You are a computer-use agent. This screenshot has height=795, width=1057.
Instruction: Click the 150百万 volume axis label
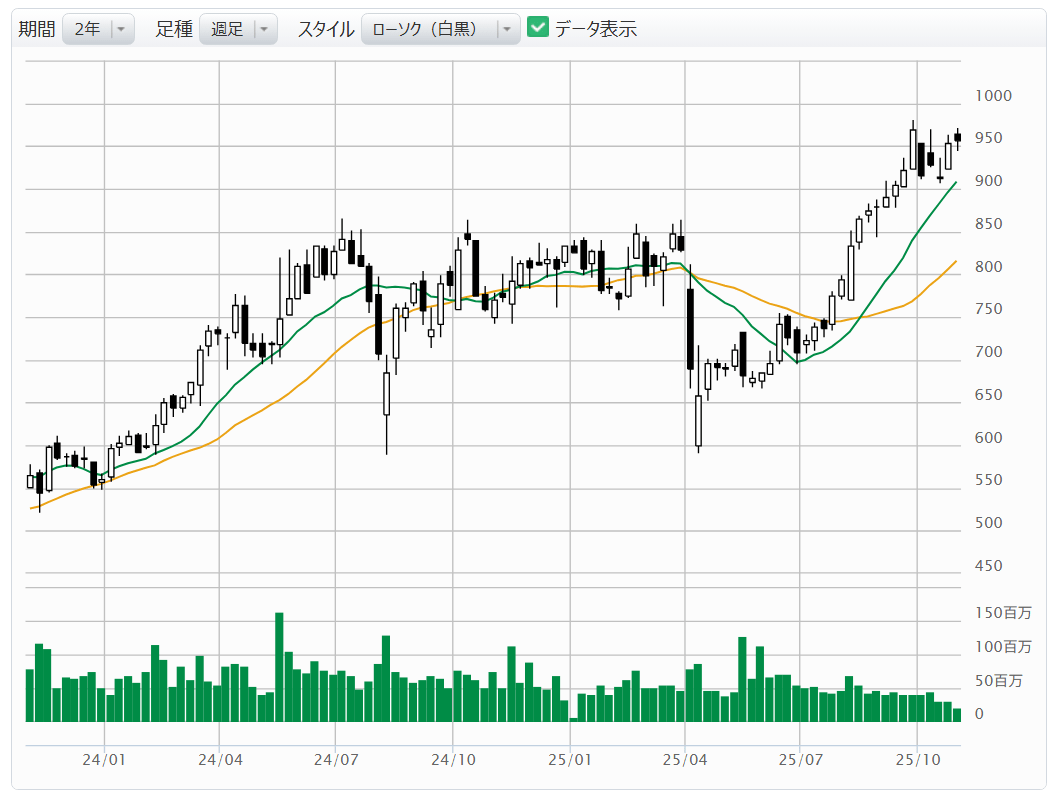coord(1003,613)
